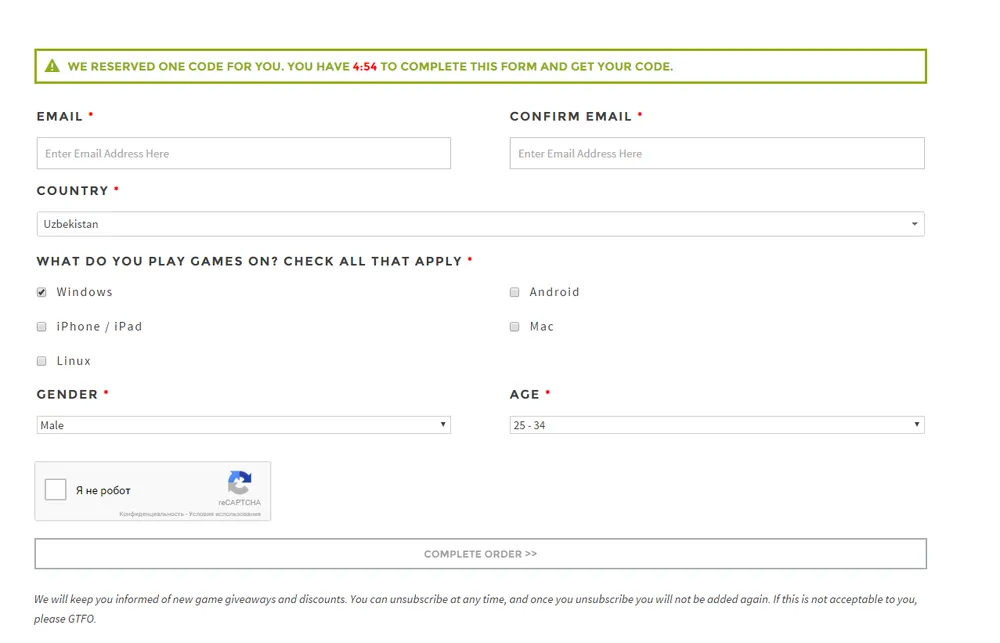Uncheck the Windows checkbox
1000x643 pixels.
42,293
